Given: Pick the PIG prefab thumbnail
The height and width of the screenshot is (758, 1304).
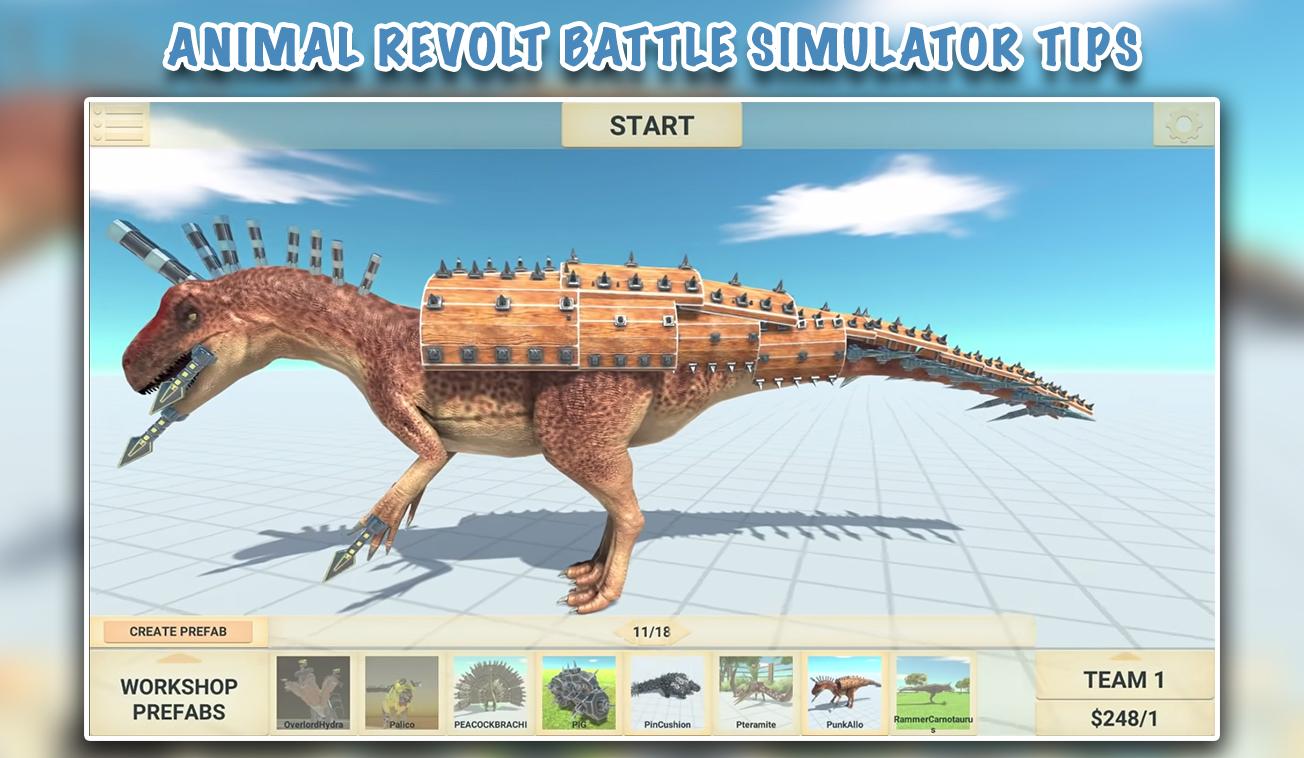Looking at the screenshot, I should click(579, 693).
